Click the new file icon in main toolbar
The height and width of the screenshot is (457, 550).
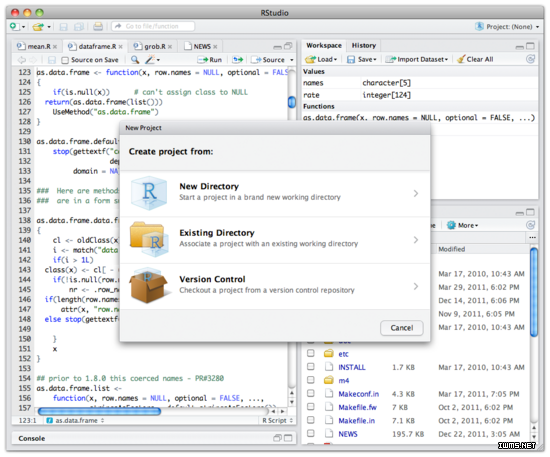coord(15,26)
